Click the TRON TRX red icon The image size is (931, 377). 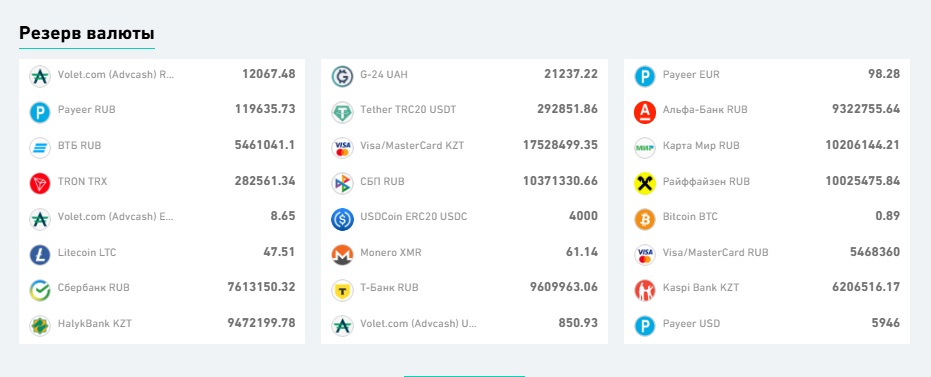(x=40, y=183)
